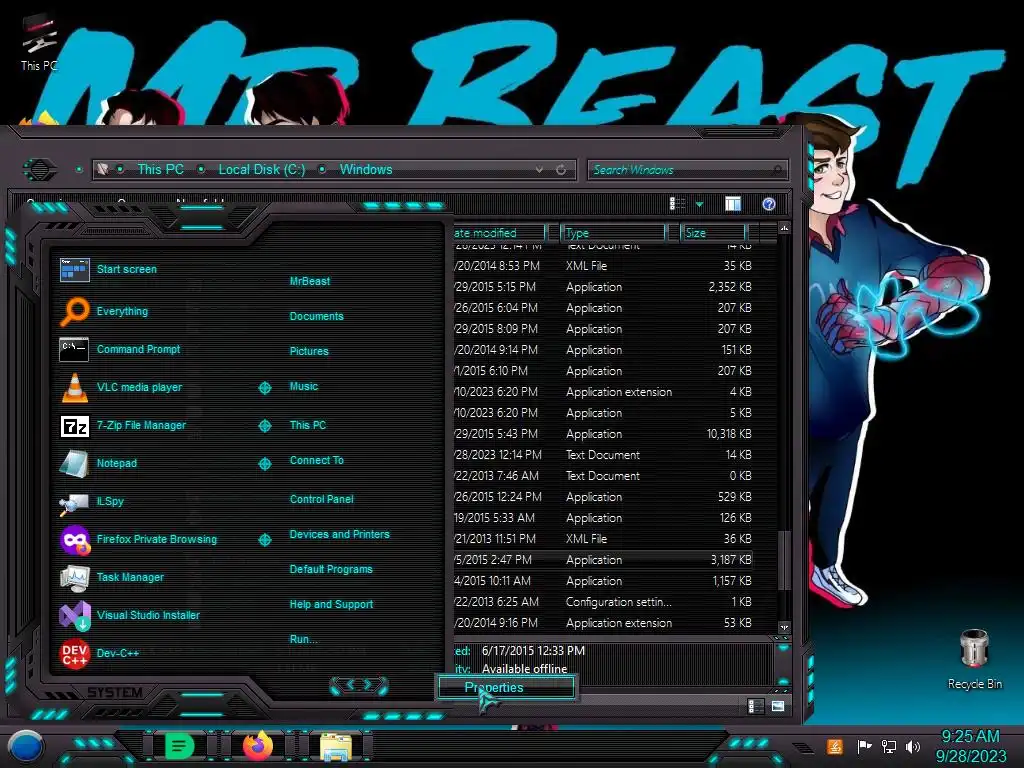
Task: Click the Search Windows input field
Action: 687,170
